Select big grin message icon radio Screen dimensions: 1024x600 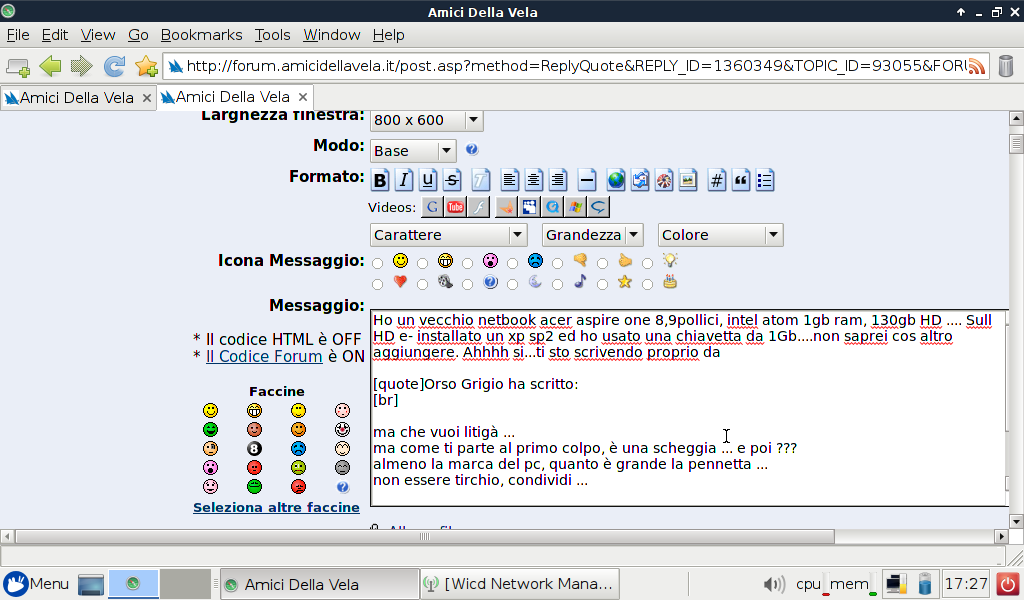pos(423,264)
